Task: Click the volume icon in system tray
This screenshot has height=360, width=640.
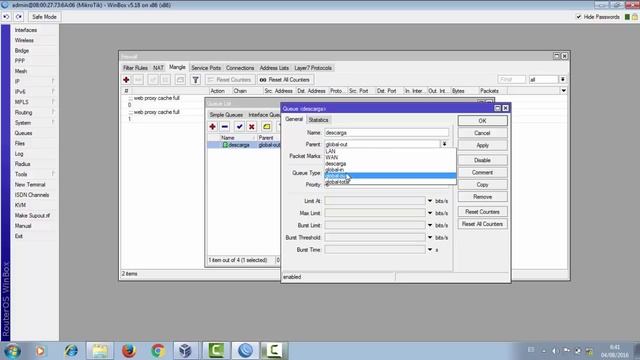Action: [x=555, y=351]
